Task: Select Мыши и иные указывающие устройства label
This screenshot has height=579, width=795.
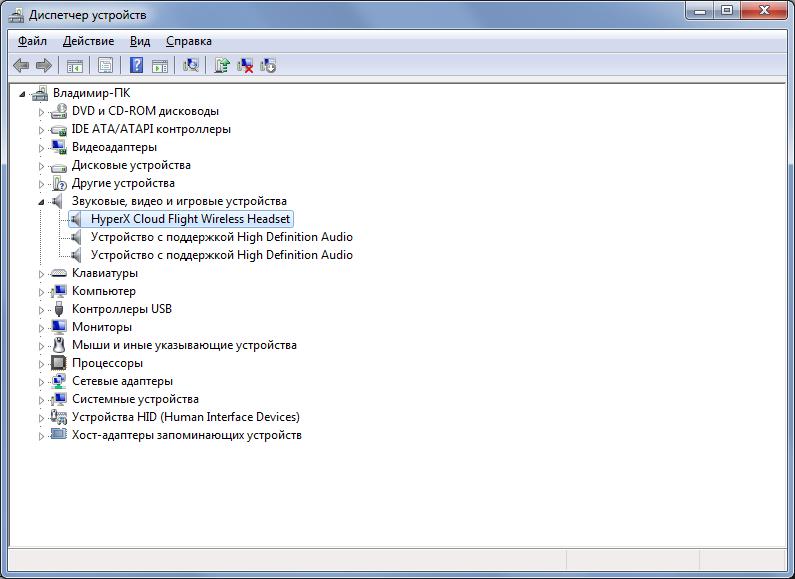Action: pos(184,345)
